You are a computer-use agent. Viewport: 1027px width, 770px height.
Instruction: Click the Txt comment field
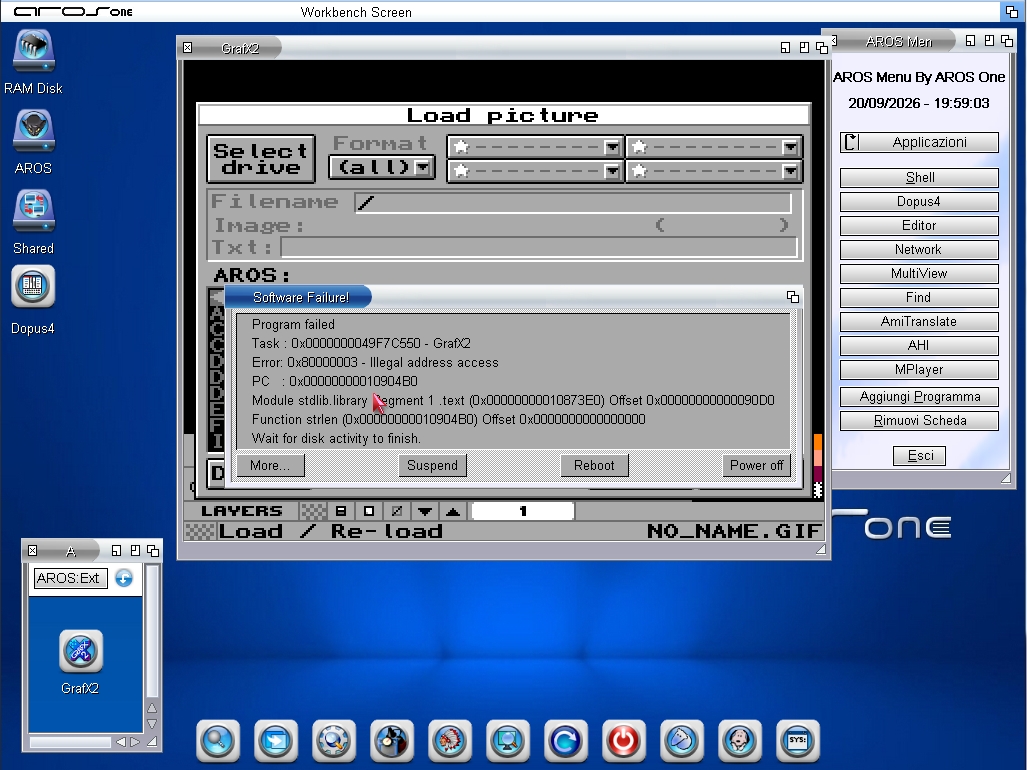click(x=539, y=248)
